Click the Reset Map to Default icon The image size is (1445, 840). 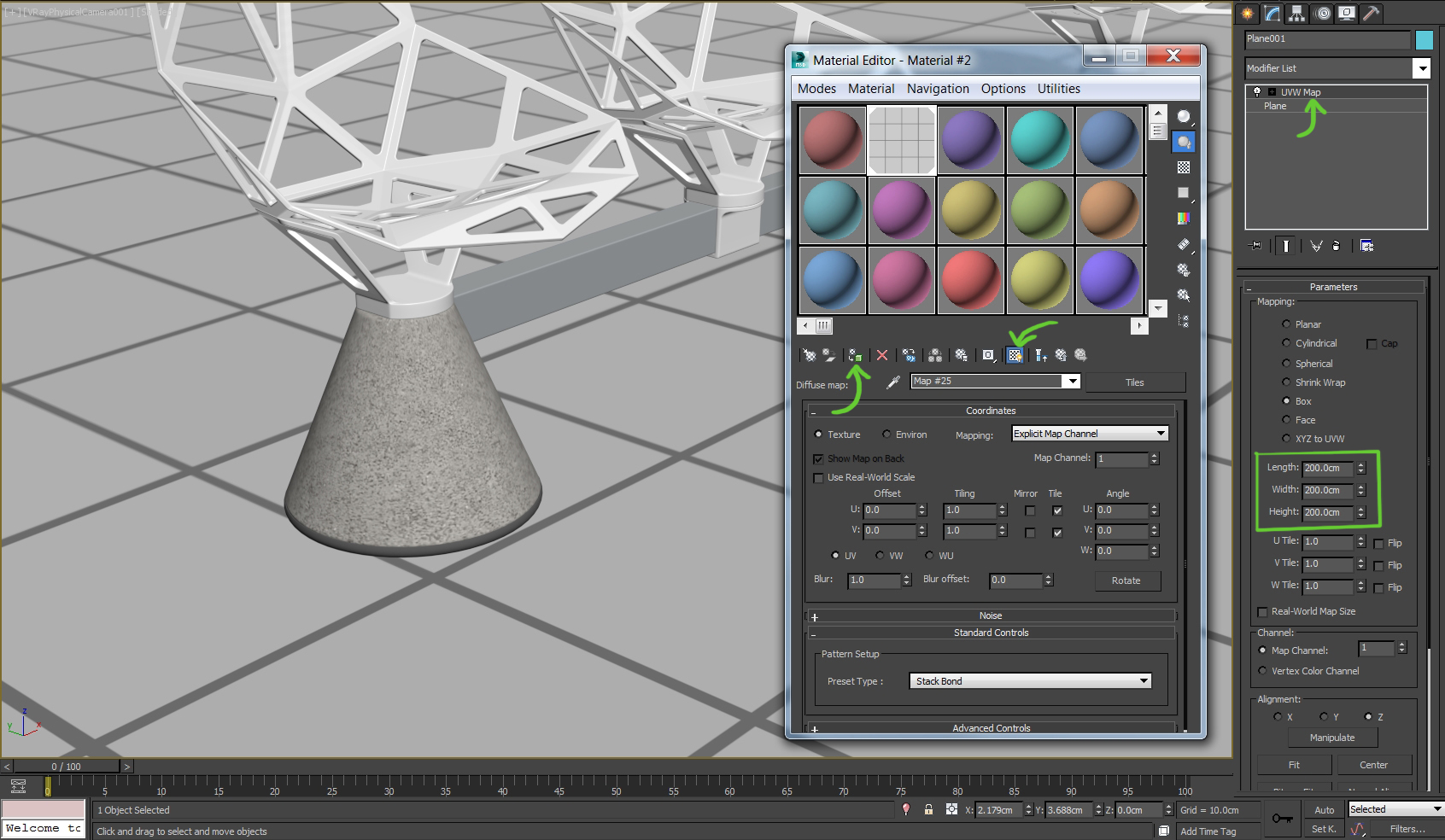click(x=882, y=355)
